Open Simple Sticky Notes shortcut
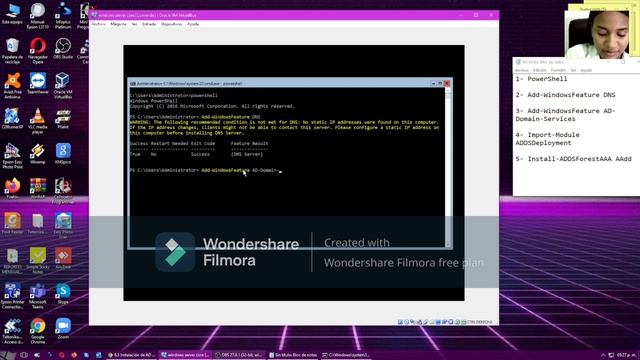This screenshot has width=640, height=360. tap(38, 260)
